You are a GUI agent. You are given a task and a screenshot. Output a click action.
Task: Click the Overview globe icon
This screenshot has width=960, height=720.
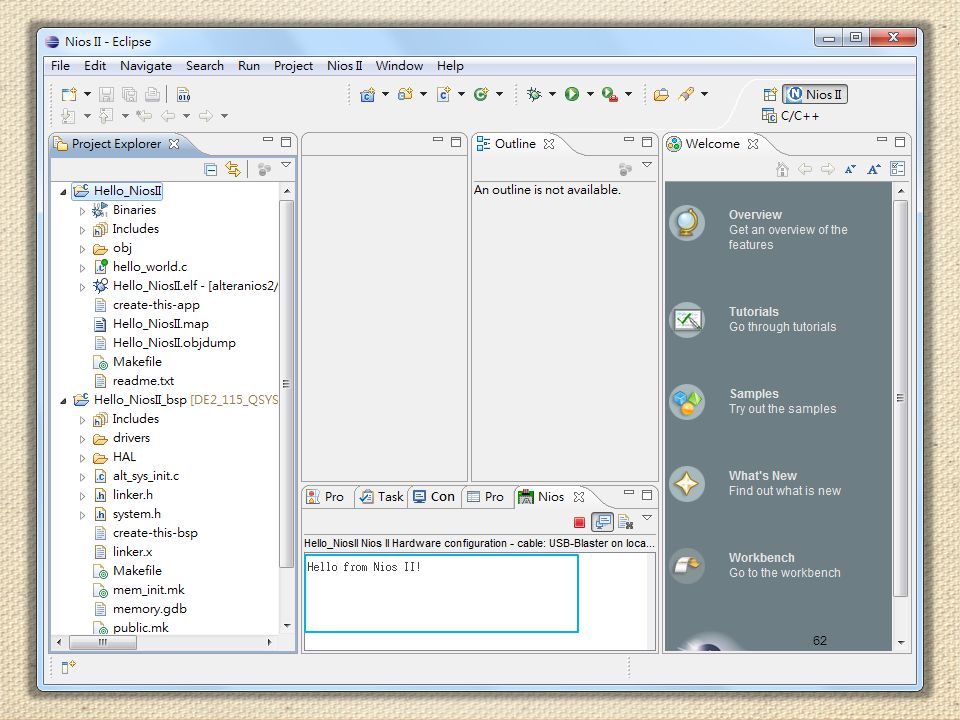coord(687,223)
